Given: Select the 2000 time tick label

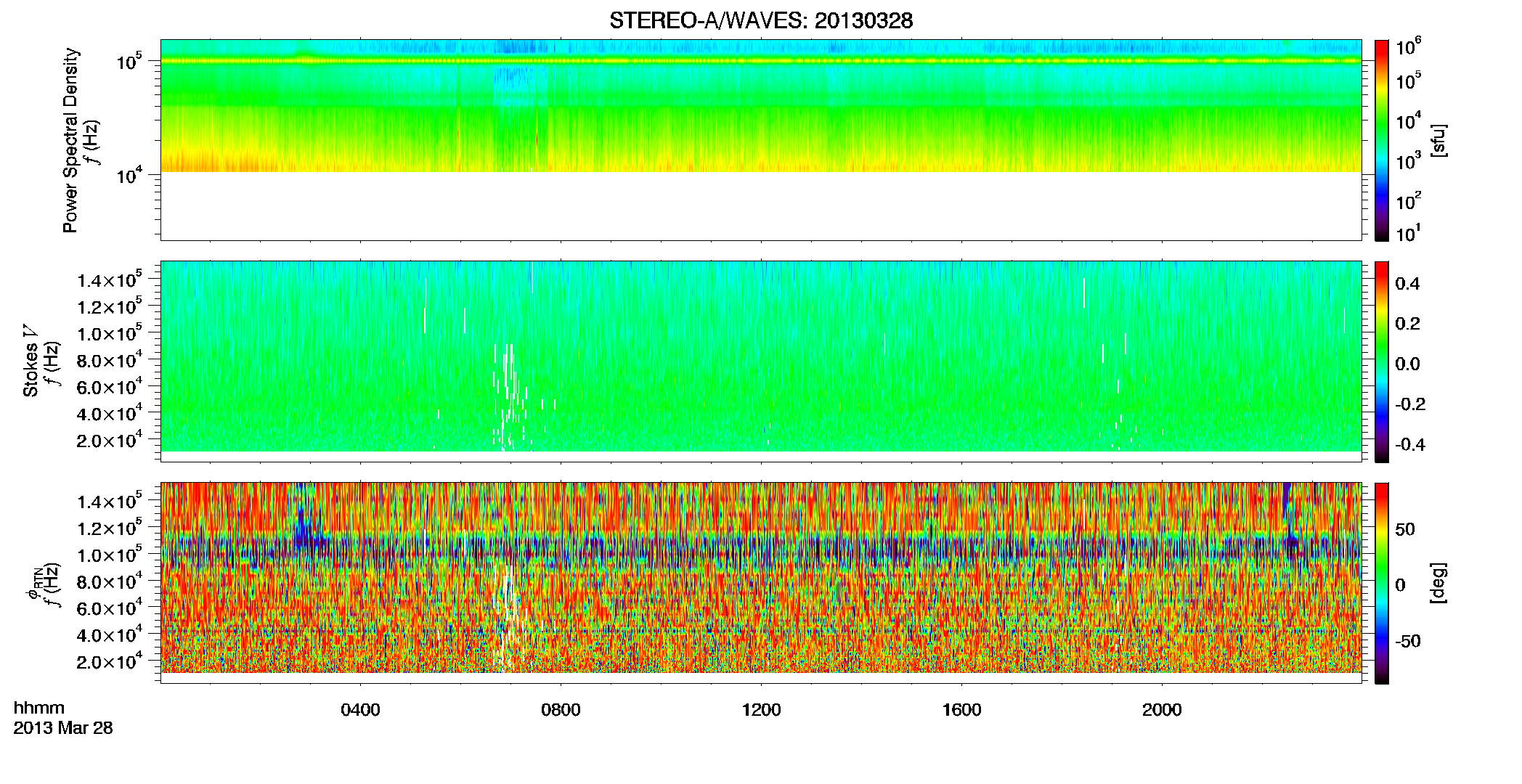Looking at the screenshot, I should coord(1162,710).
